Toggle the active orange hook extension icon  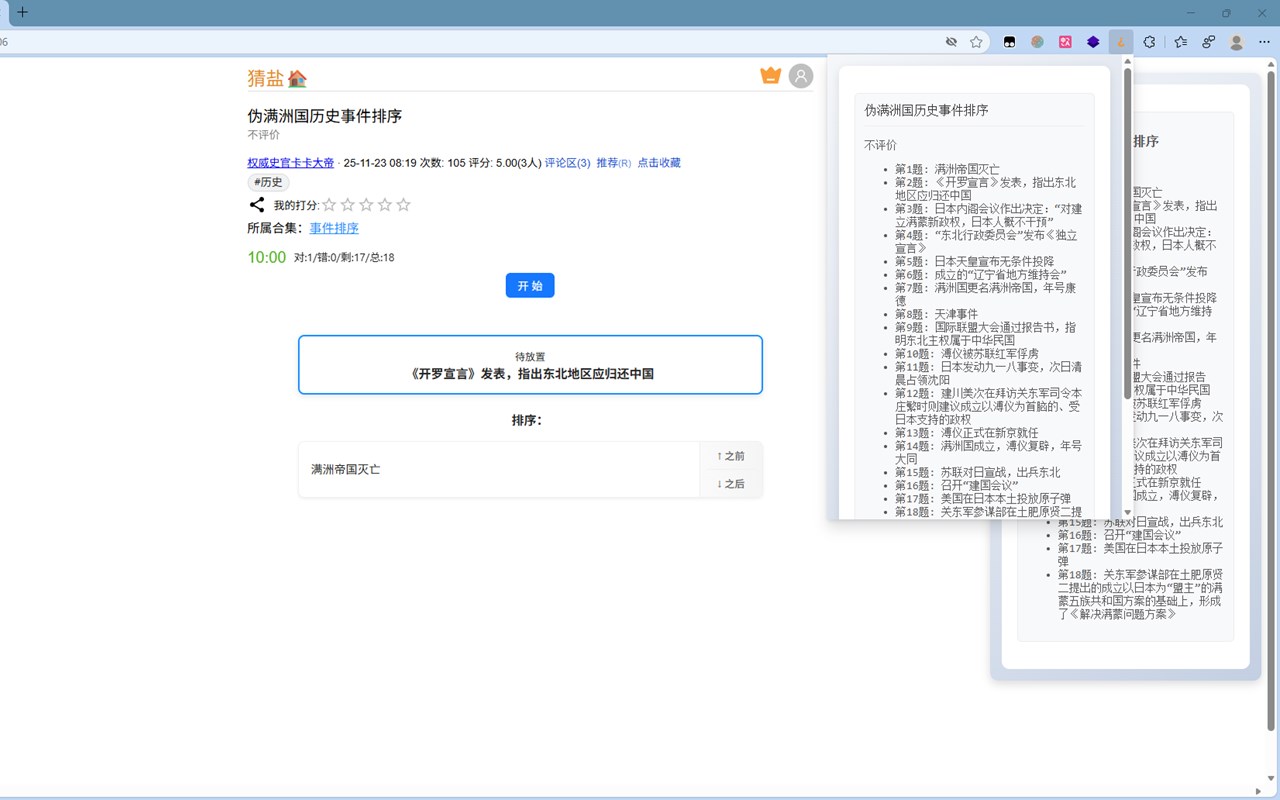(1121, 42)
